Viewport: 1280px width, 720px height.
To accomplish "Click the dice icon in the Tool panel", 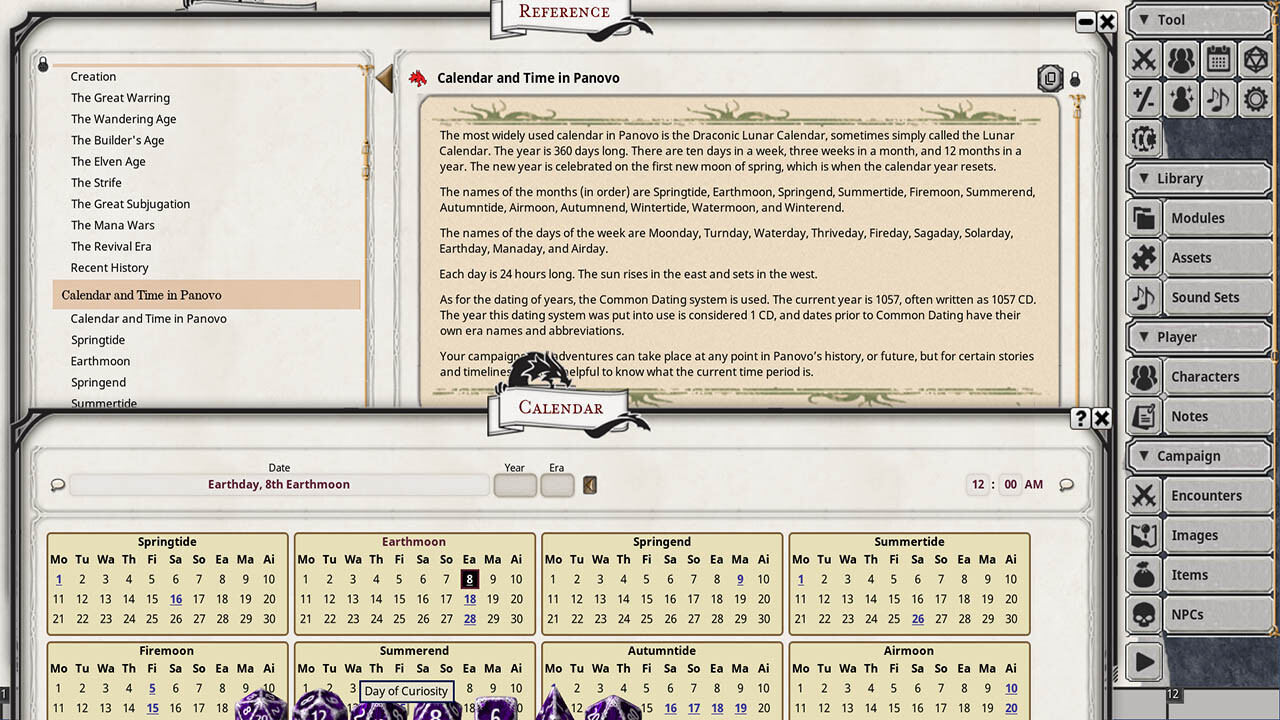I will tap(1257, 60).
